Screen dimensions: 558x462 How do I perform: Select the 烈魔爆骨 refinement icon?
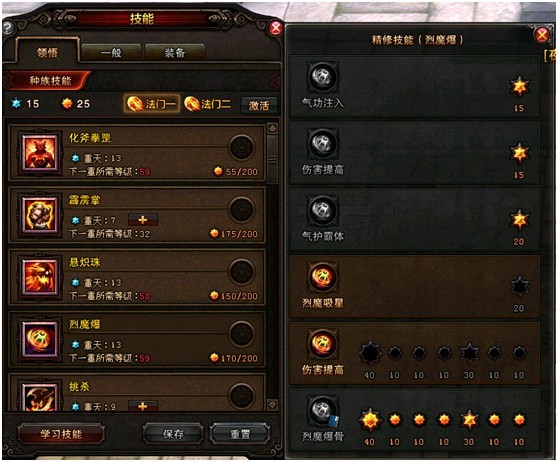[323, 411]
